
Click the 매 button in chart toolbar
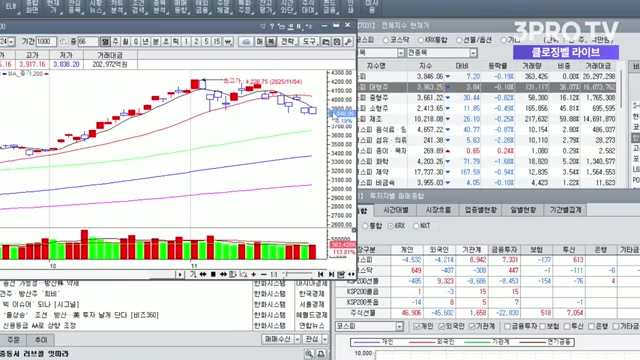pos(260,42)
